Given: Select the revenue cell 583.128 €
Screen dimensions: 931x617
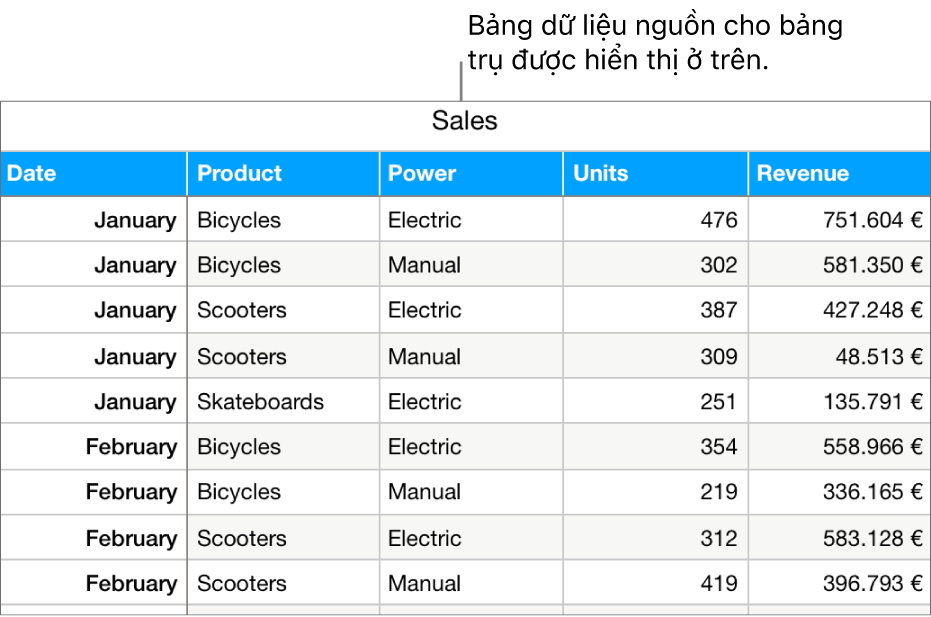Looking at the screenshot, I should (x=869, y=538).
